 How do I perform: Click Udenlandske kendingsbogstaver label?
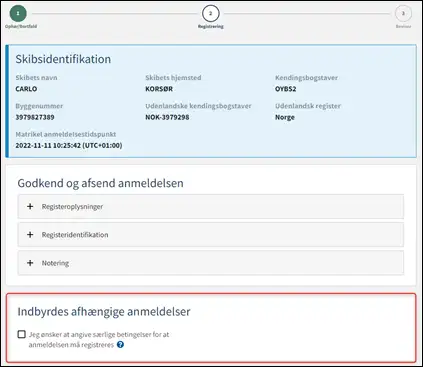pos(198,106)
